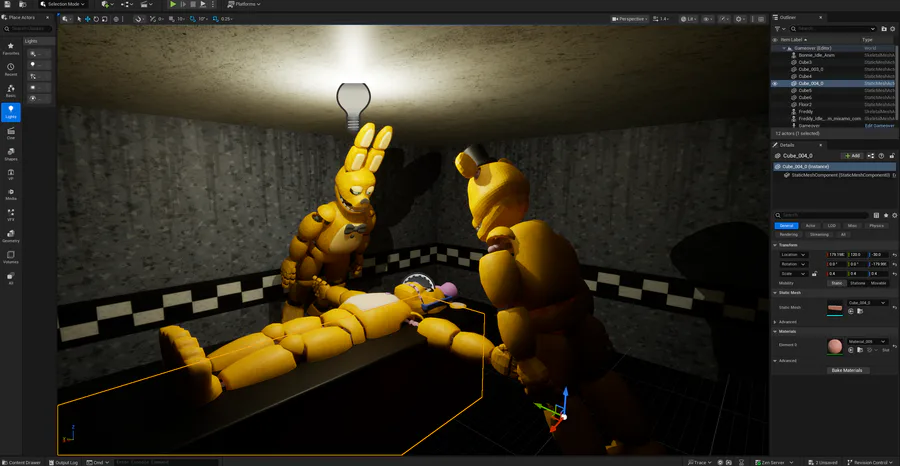Image resolution: width=900 pixels, height=466 pixels.
Task: Open the Media category in Place Actors
Action: coord(10,194)
